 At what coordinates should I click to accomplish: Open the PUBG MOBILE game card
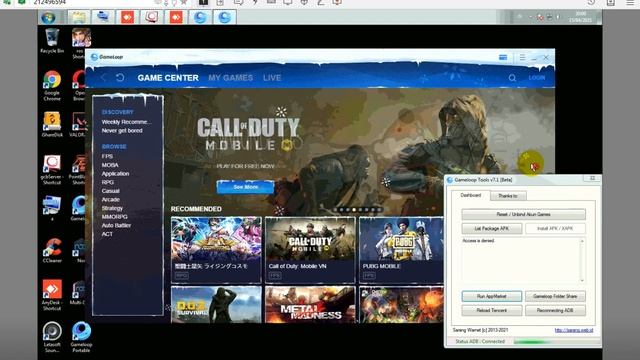(x=401, y=250)
